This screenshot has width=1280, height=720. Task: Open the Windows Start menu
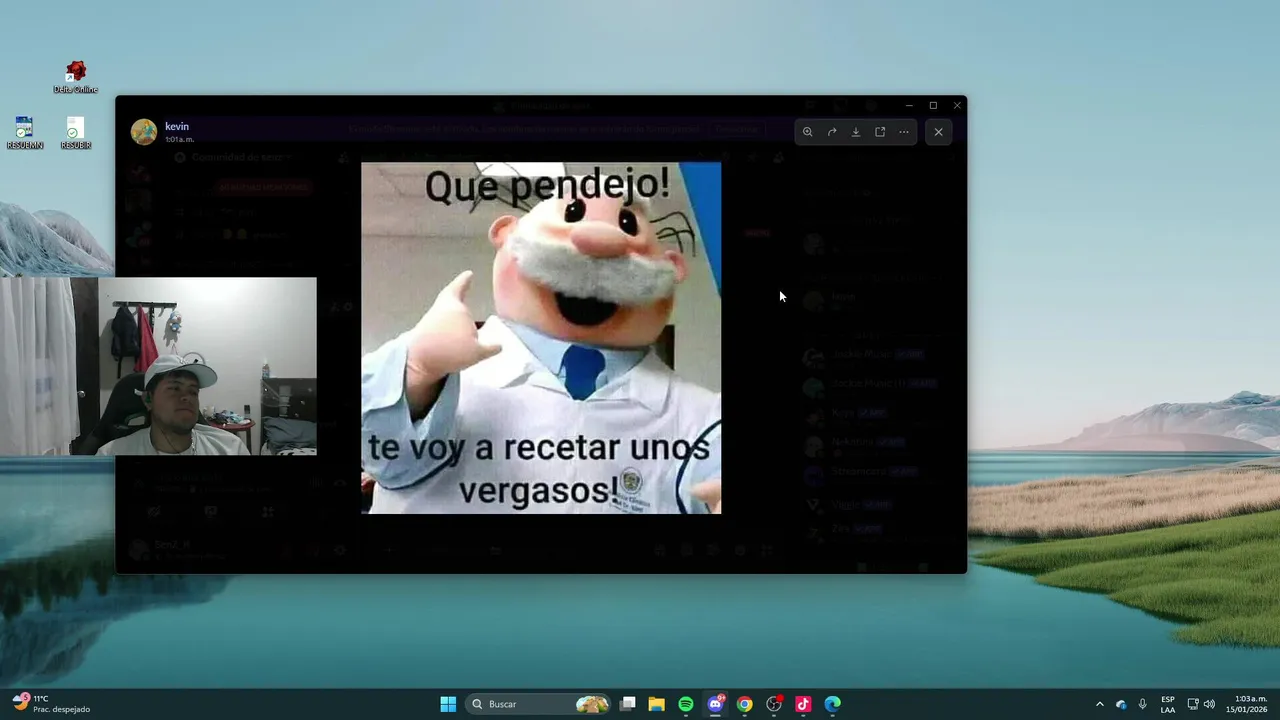click(x=448, y=704)
